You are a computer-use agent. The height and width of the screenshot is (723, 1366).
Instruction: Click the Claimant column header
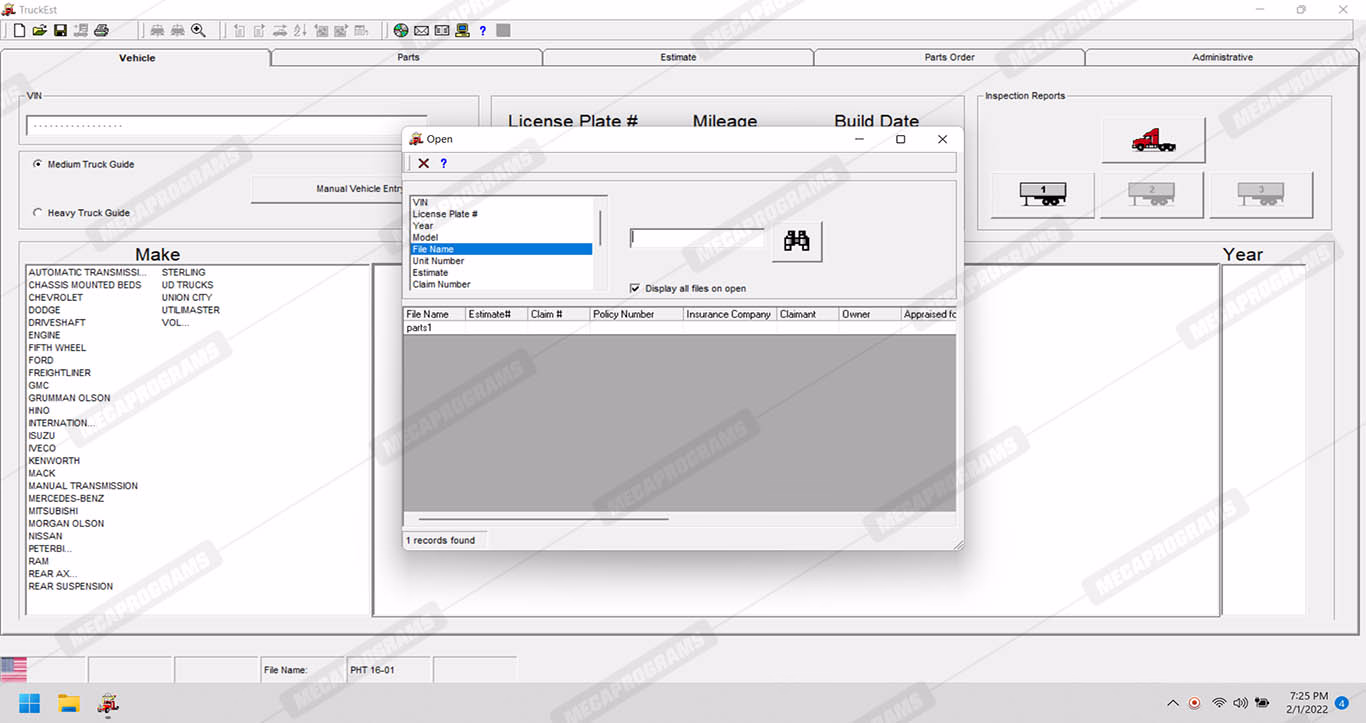point(808,314)
